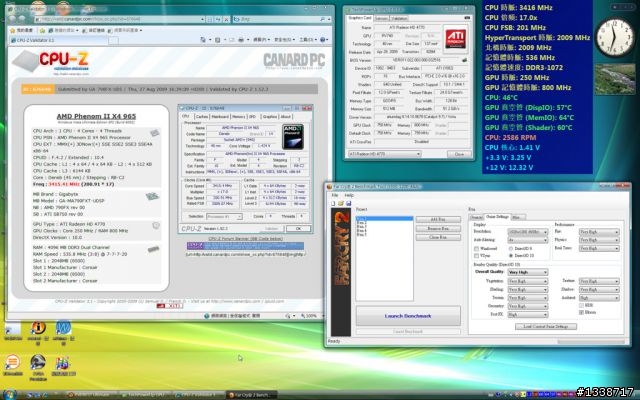
Task: Switch to the Validation tab in GPU-Z
Action: 399,18
